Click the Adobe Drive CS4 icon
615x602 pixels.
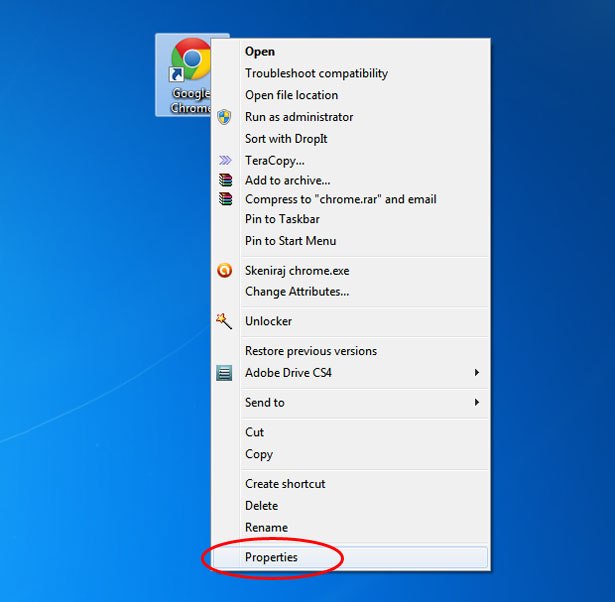[225, 373]
